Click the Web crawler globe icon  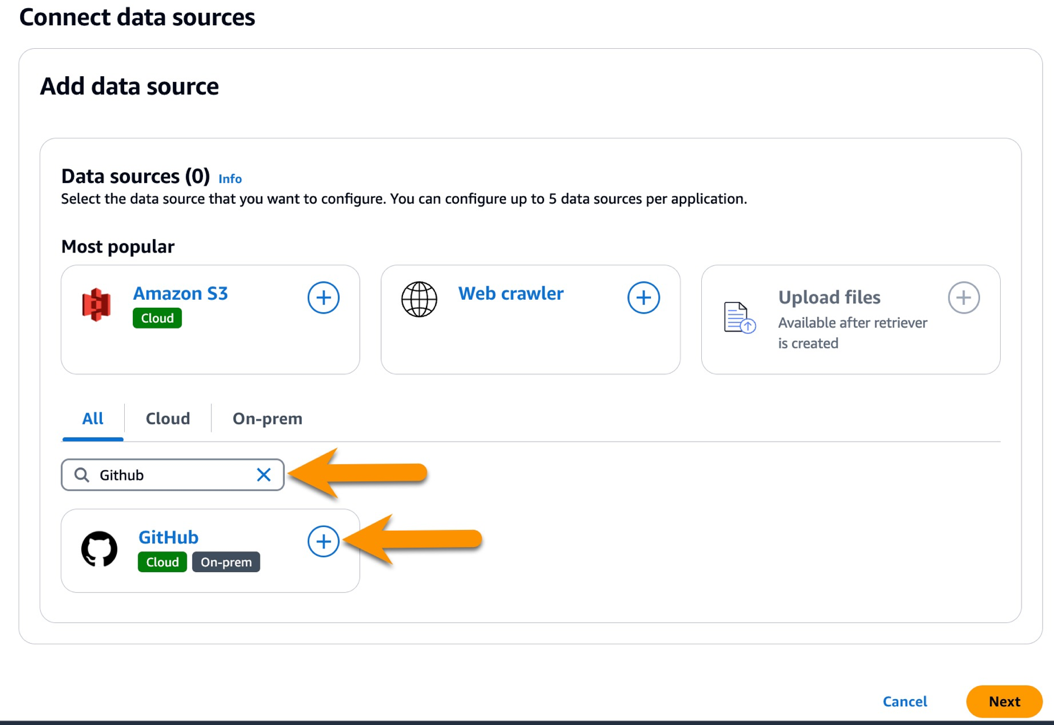point(419,298)
